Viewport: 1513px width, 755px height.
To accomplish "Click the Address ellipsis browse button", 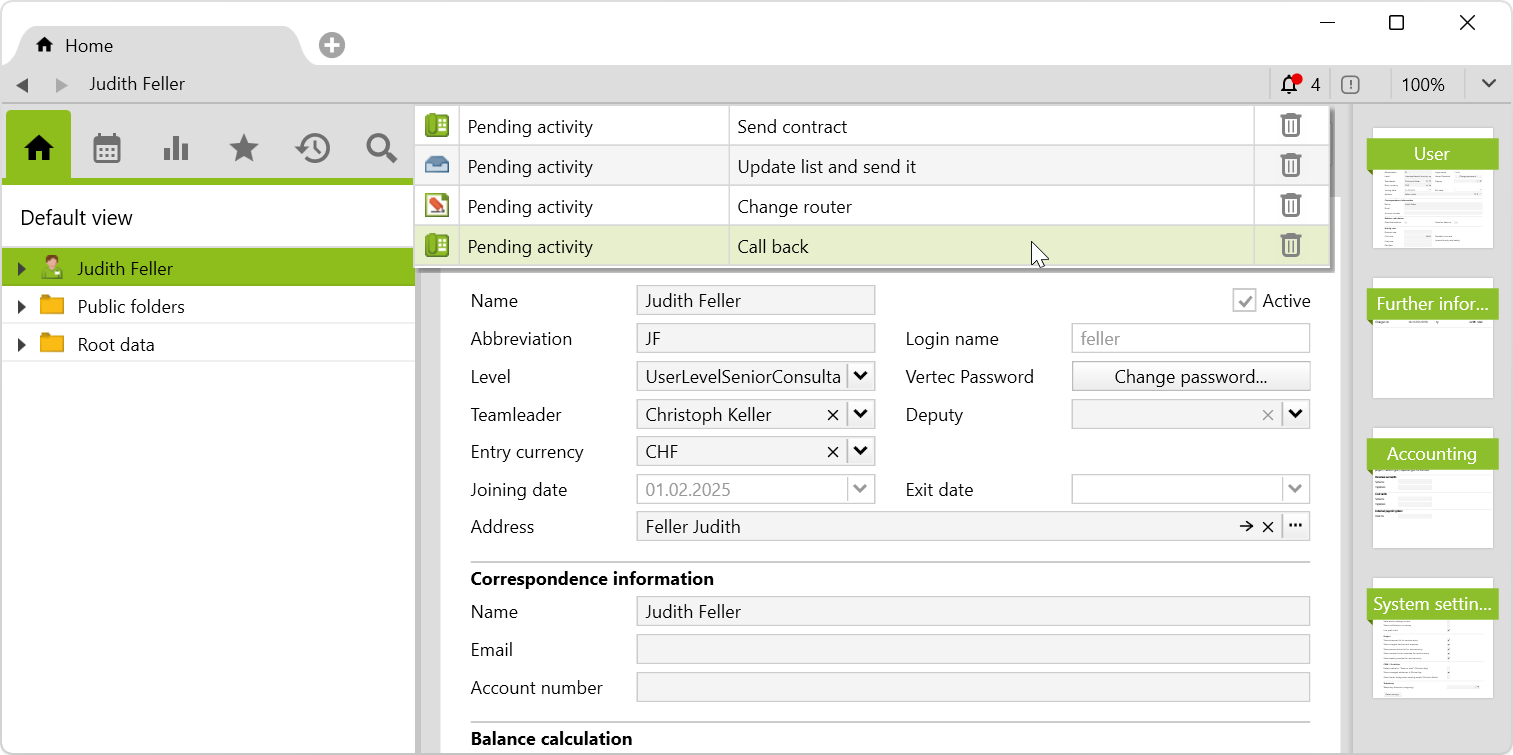I will (1296, 527).
